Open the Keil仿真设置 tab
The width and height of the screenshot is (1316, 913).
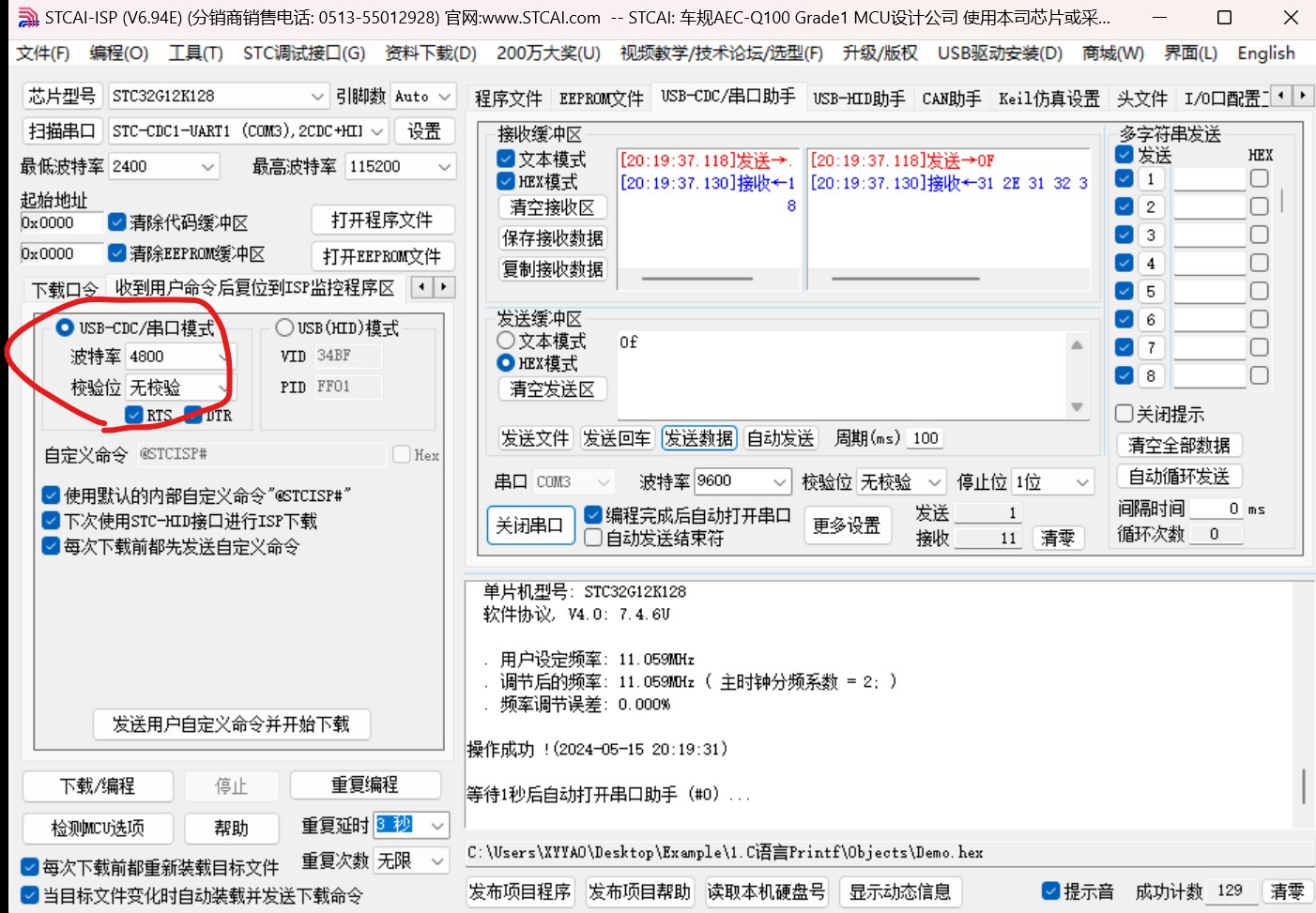pyautogui.click(x=1048, y=98)
